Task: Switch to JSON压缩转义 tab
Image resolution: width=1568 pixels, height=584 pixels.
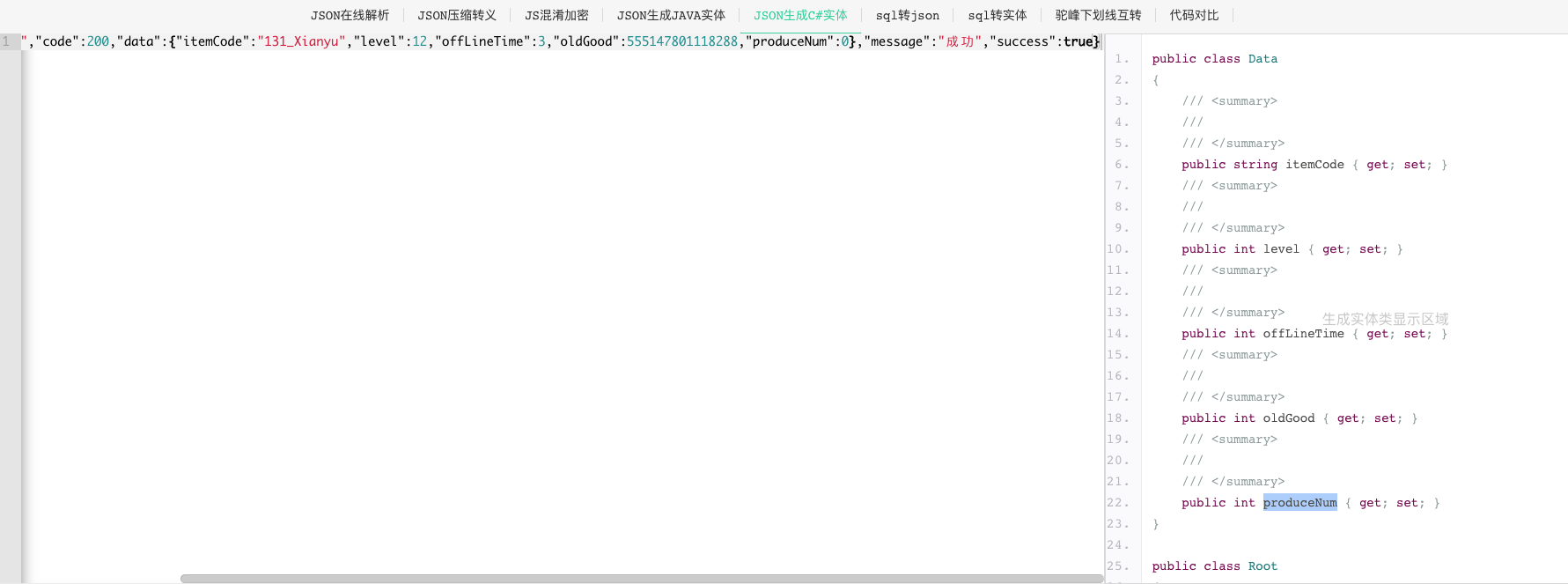Action: point(457,15)
